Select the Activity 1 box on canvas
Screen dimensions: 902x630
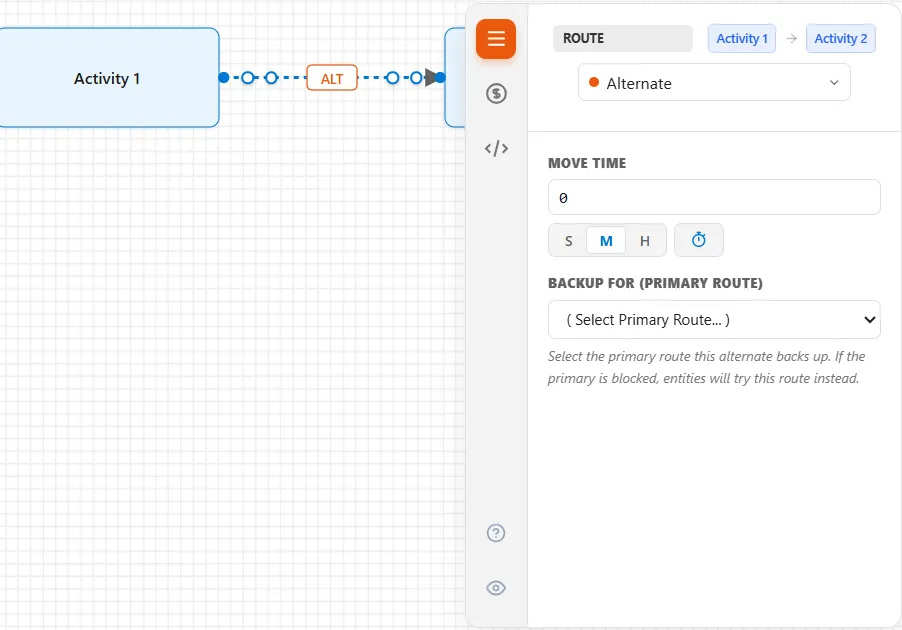[108, 78]
